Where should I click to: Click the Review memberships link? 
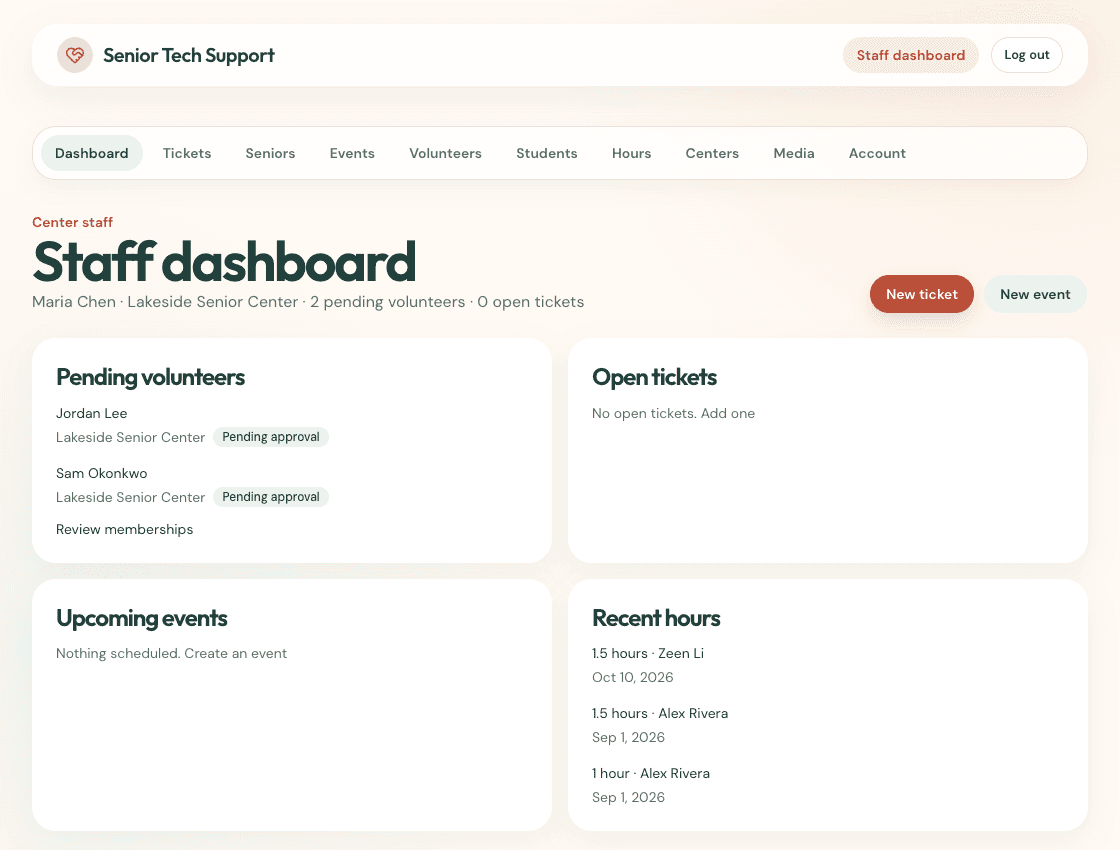pos(124,529)
